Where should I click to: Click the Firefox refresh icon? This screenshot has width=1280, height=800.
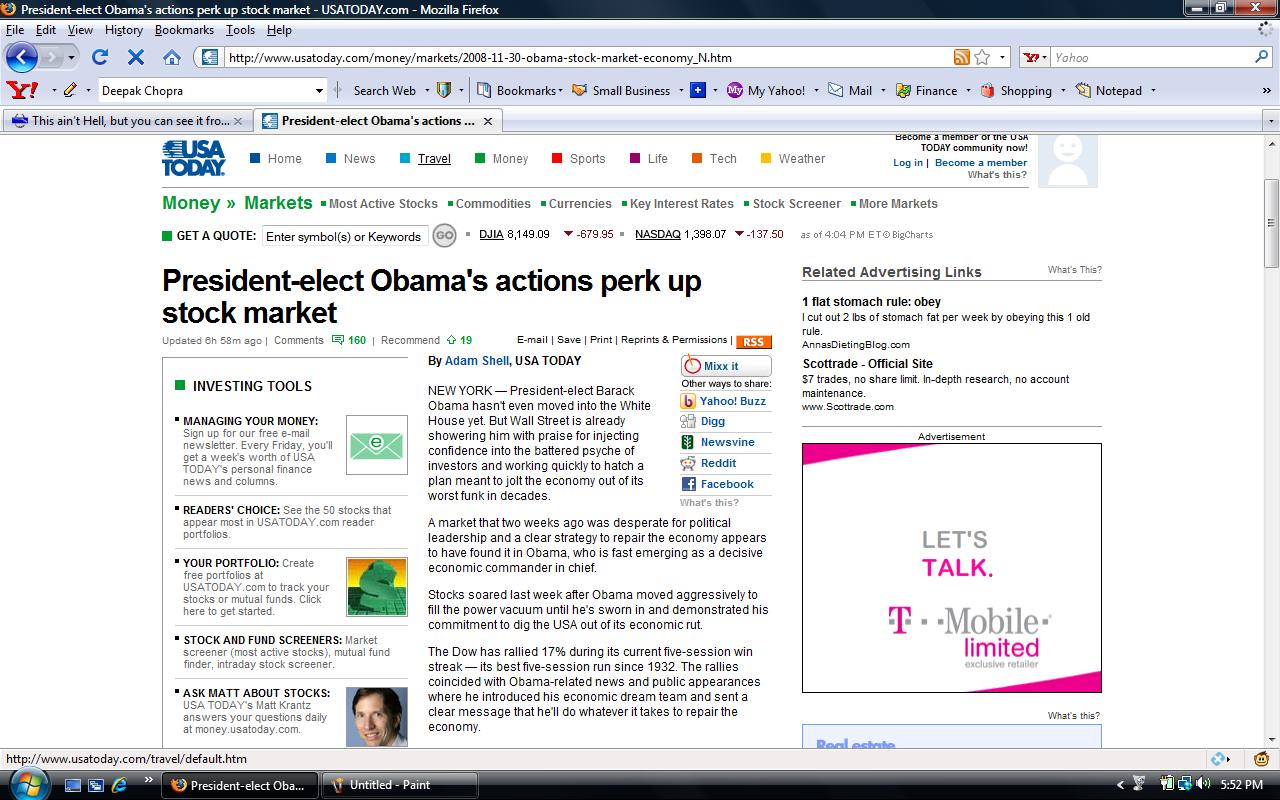98,57
